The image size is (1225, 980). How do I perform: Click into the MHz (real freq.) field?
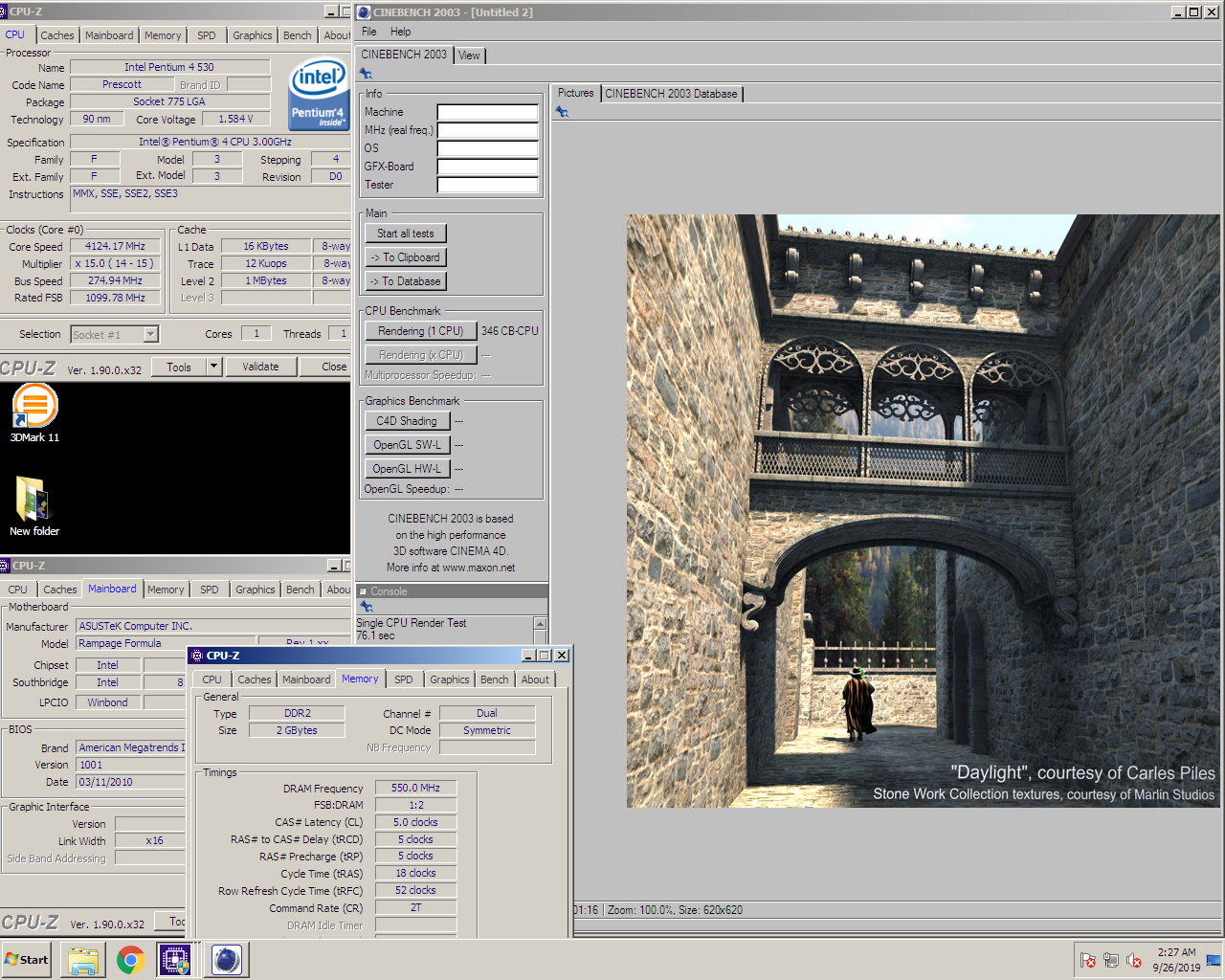click(487, 130)
